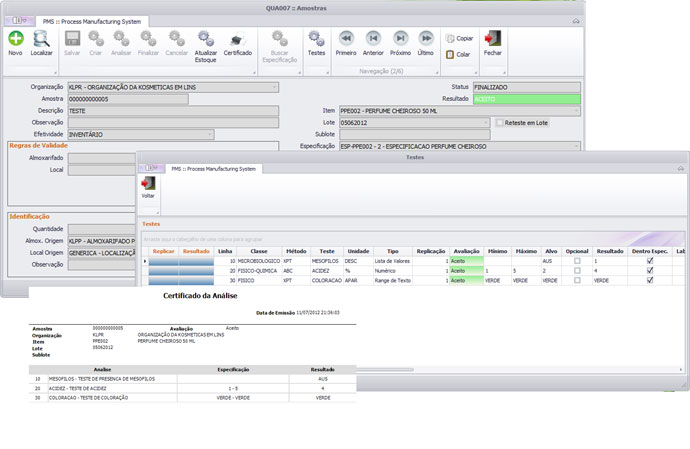Click the green Novo icon
Image resolution: width=690 pixels, height=449 pixels.
coord(16,38)
